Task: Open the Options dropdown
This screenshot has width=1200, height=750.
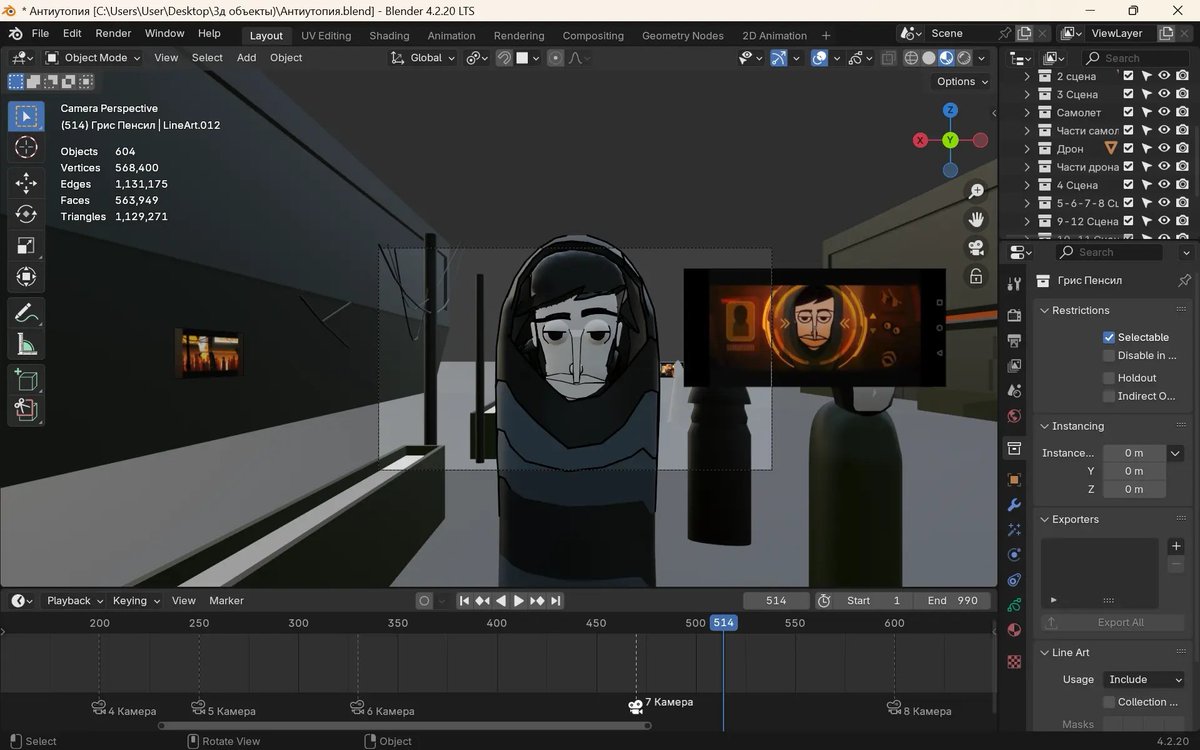Action: pos(962,82)
